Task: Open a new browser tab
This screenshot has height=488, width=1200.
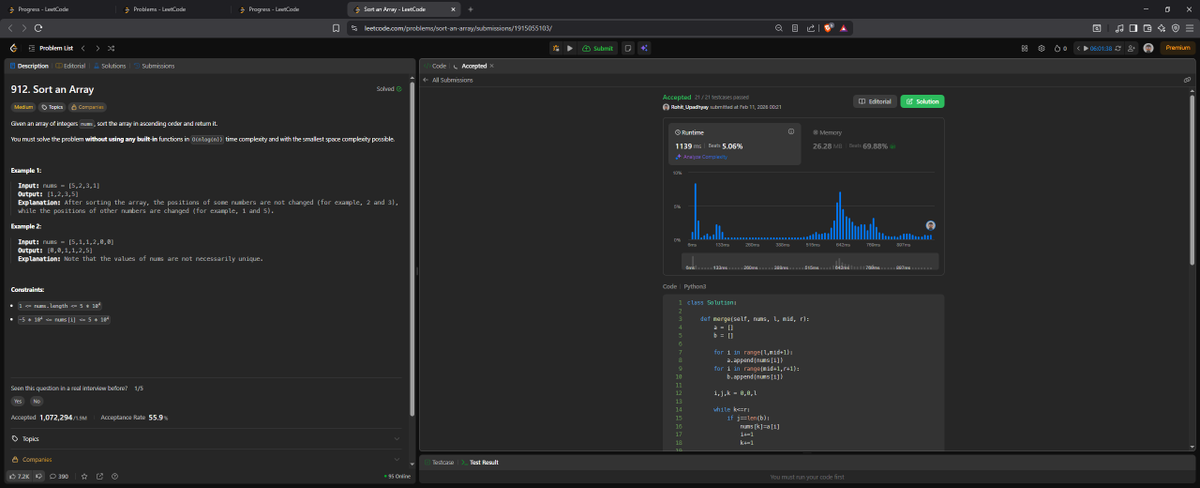Action: coord(471,9)
